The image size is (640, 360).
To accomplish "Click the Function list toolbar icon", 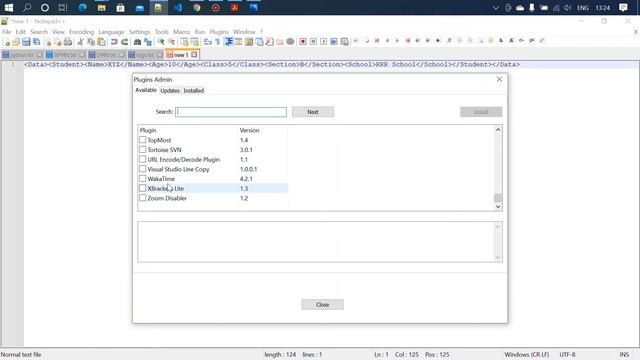I will point(269,42).
